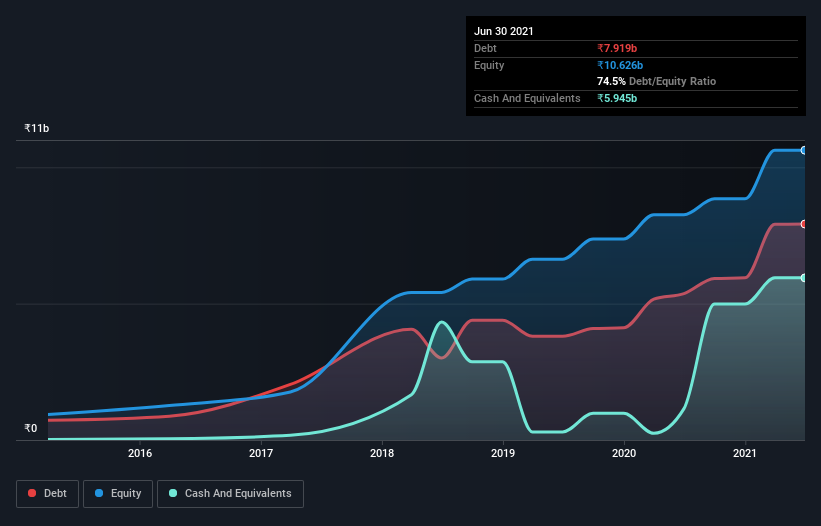Click the 2016 x-axis label

click(140, 453)
